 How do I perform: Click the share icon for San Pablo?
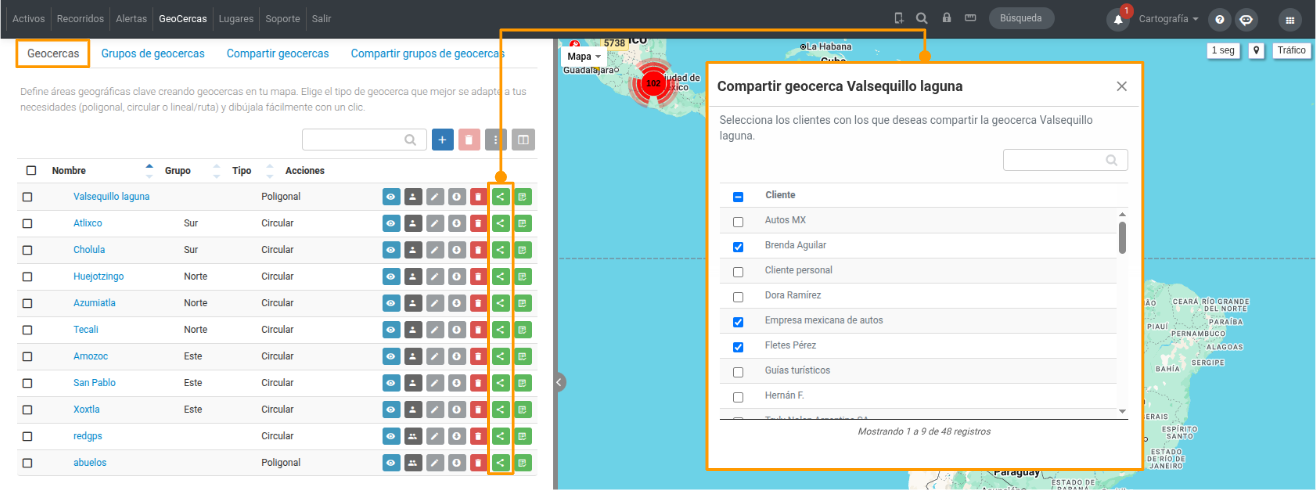[x=500, y=383]
